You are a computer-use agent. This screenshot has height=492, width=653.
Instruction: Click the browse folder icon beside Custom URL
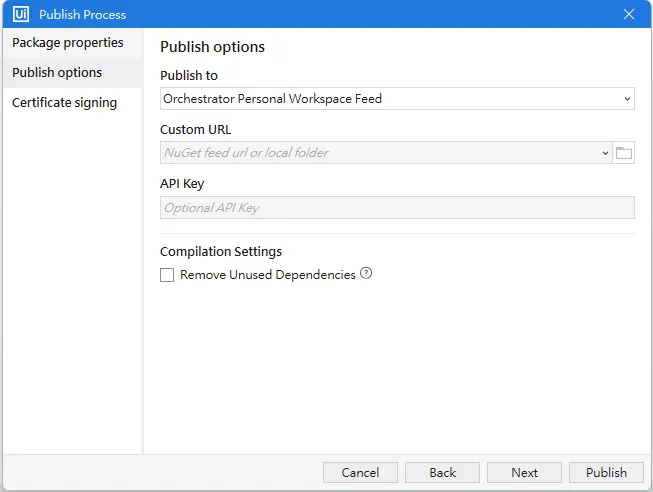[x=624, y=153]
